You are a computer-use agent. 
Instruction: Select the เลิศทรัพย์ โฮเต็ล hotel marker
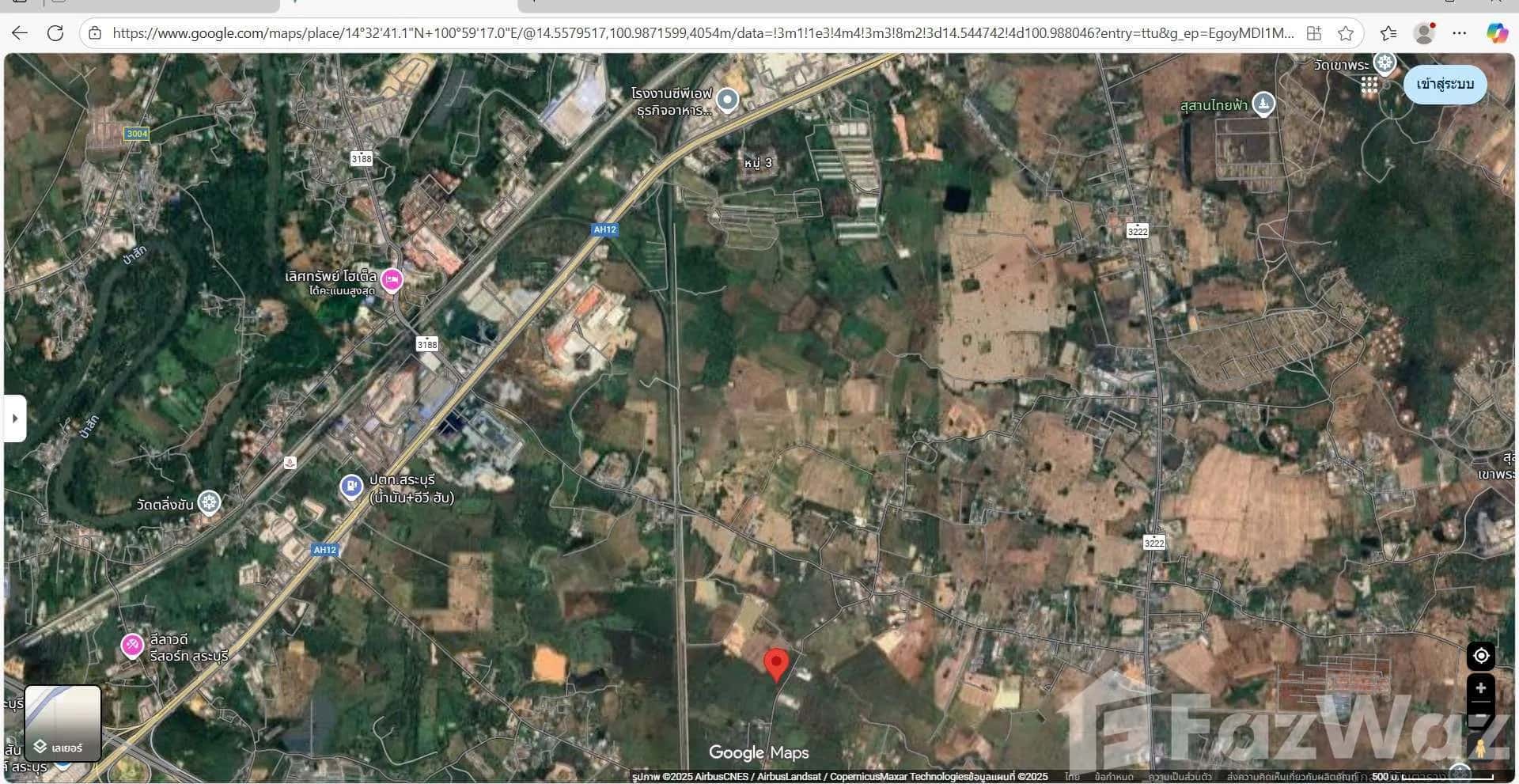[391, 278]
